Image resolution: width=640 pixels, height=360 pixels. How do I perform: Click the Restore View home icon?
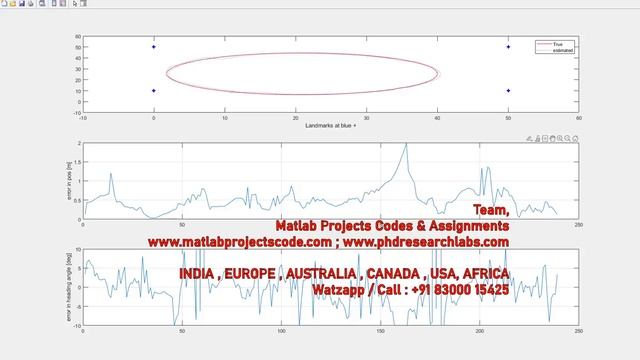pyautogui.click(x=576, y=139)
